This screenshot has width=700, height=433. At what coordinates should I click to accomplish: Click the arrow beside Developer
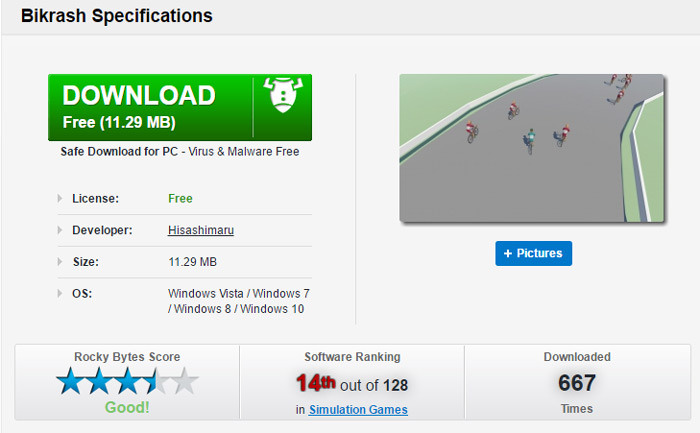pos(60,230)
